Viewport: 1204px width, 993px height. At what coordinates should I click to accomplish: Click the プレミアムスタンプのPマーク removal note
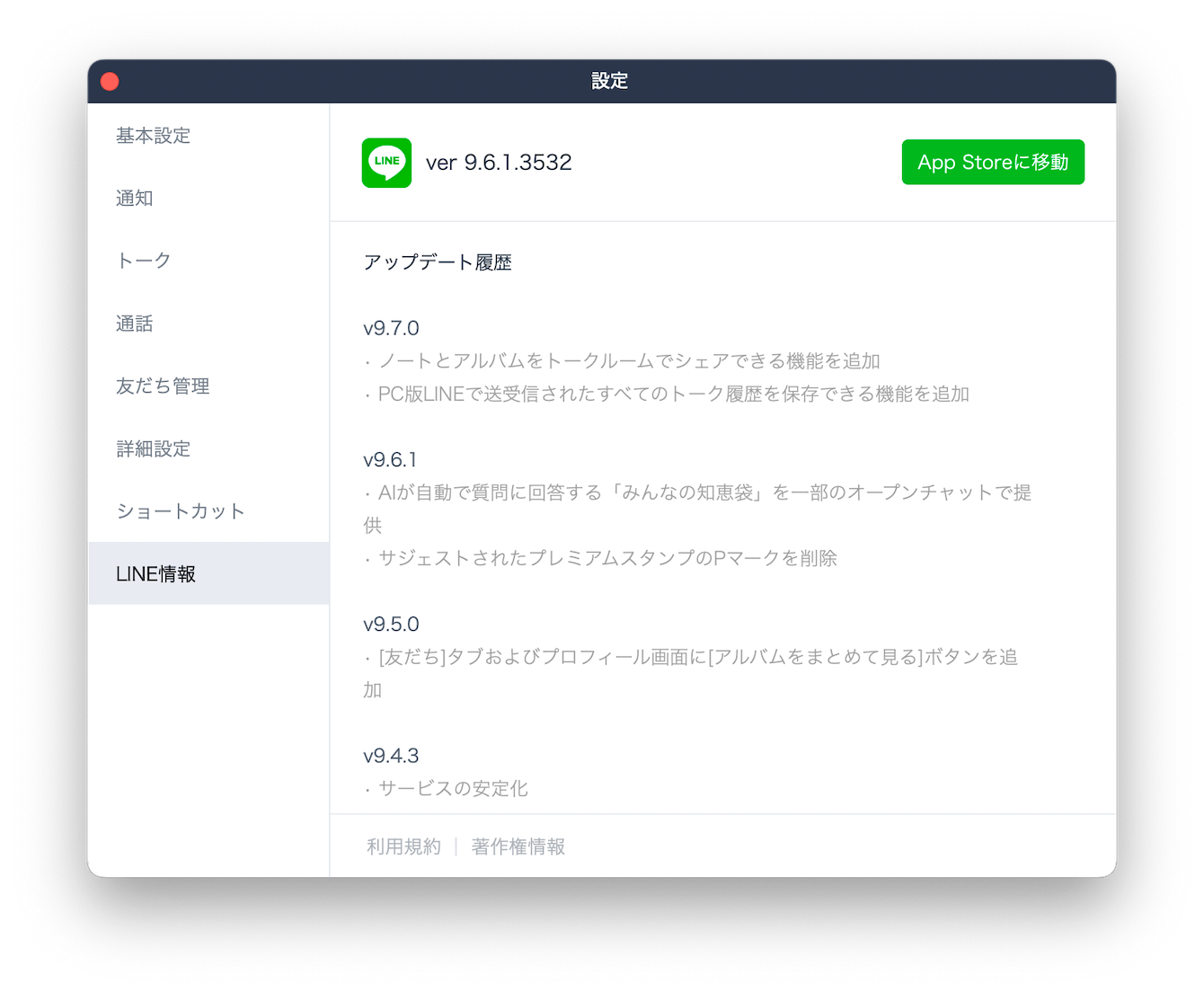[x=600, y=558]
